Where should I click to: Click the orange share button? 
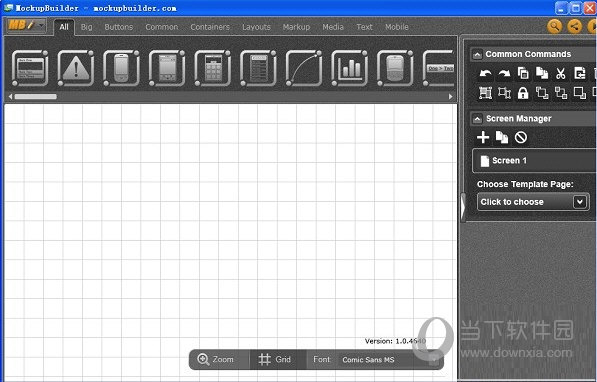tap(575, 26)
